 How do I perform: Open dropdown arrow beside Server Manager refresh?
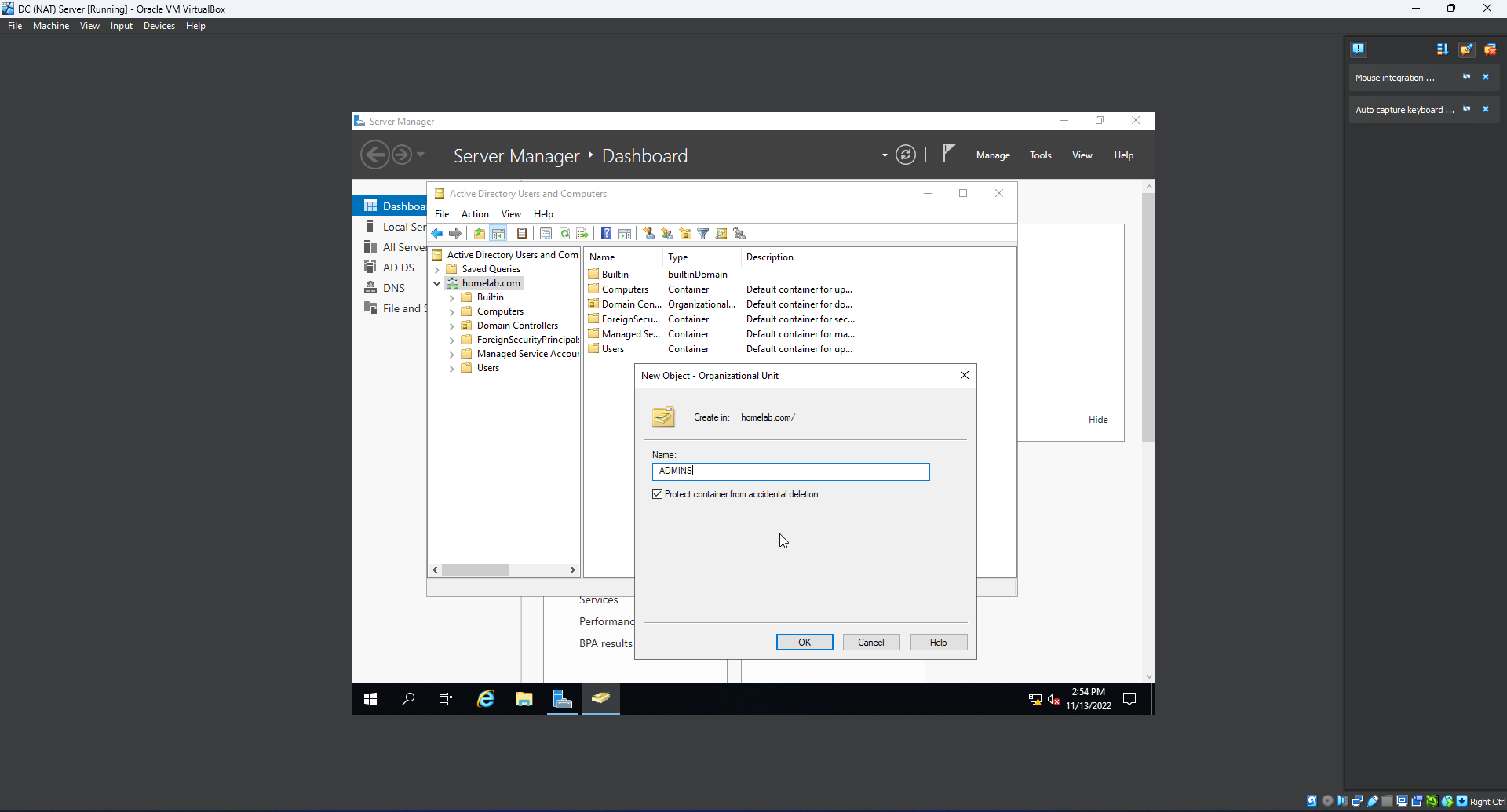885,155
